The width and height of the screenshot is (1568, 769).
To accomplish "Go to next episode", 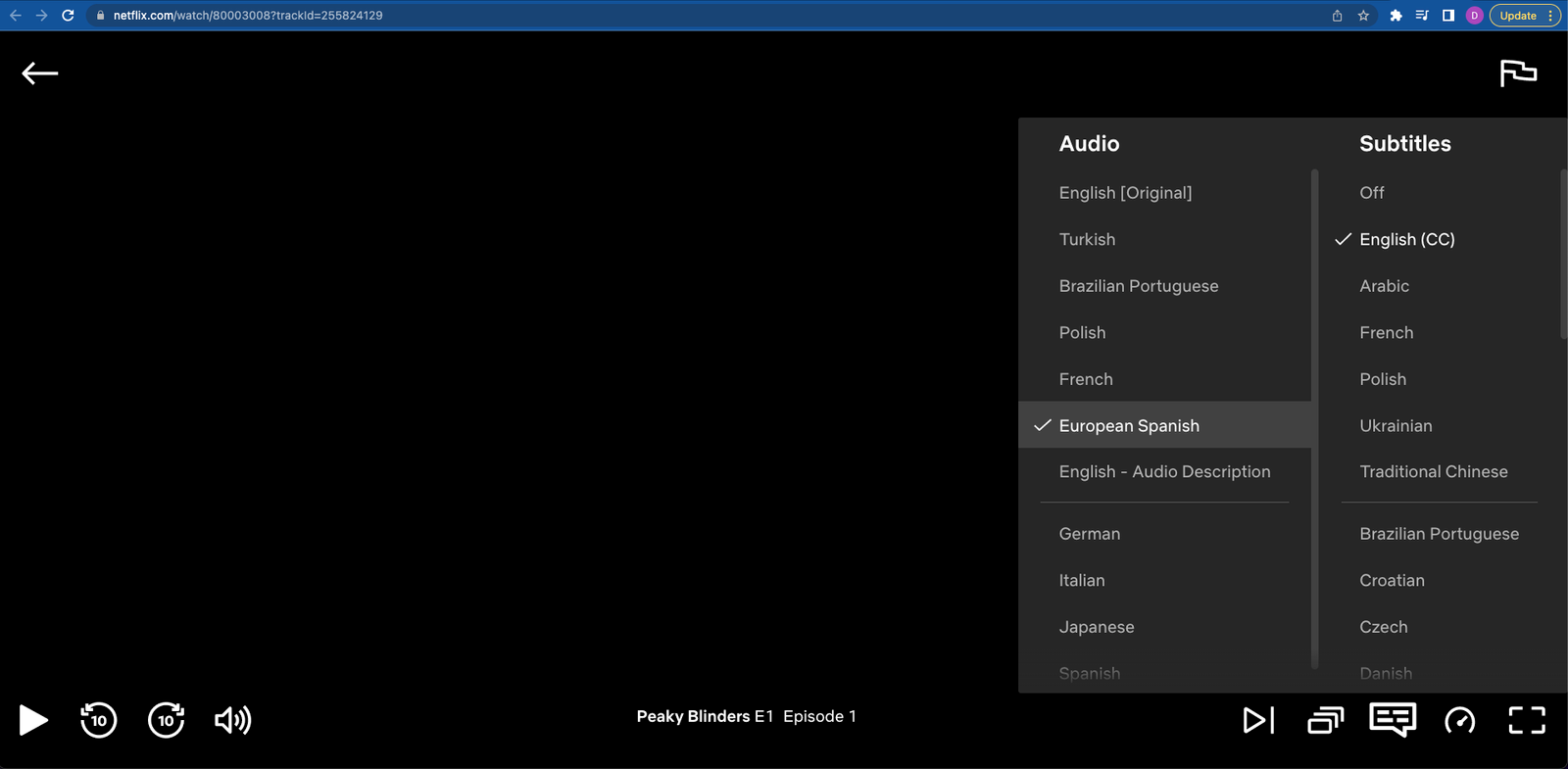I will tap(1258, 720).
